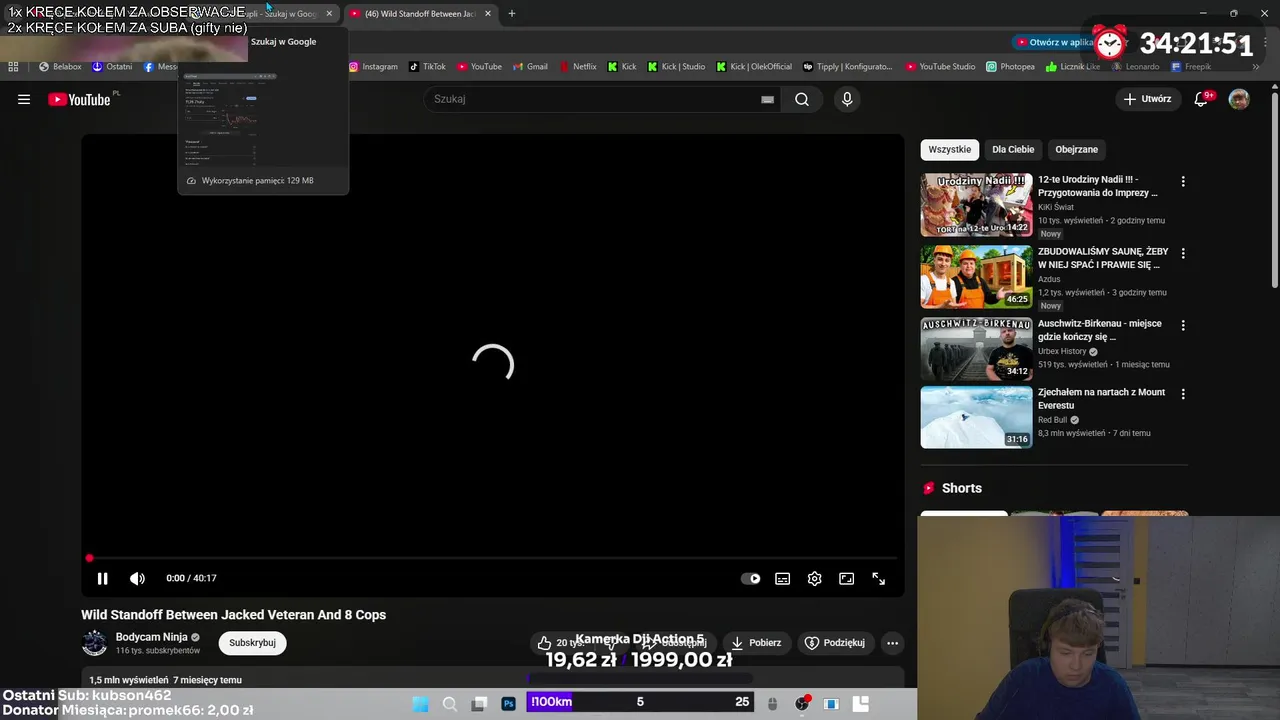
Task: Open the TikTok bookmark
Action: coord(428,67)
